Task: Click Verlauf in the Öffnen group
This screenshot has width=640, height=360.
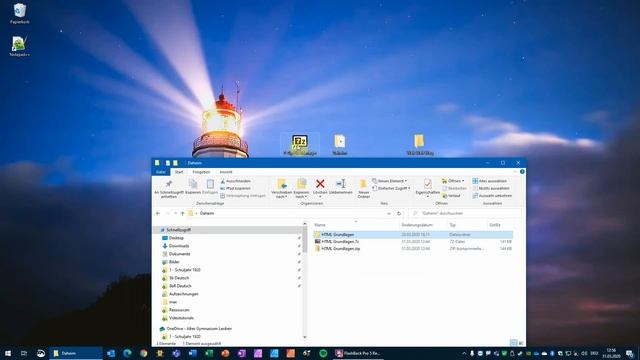Action: pyautogui.click(x=451, y=196)
